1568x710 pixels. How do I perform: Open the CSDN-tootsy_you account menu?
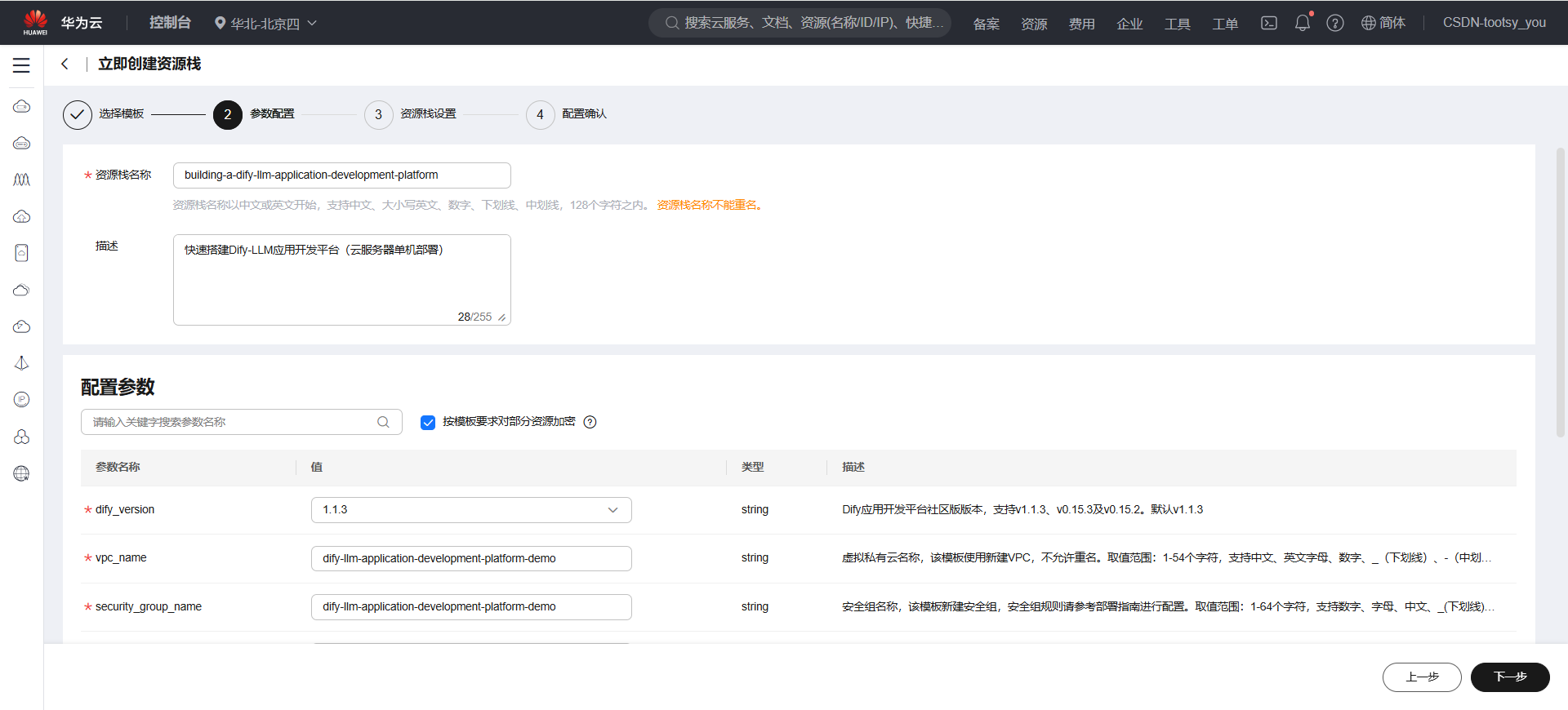point(1494,23)
